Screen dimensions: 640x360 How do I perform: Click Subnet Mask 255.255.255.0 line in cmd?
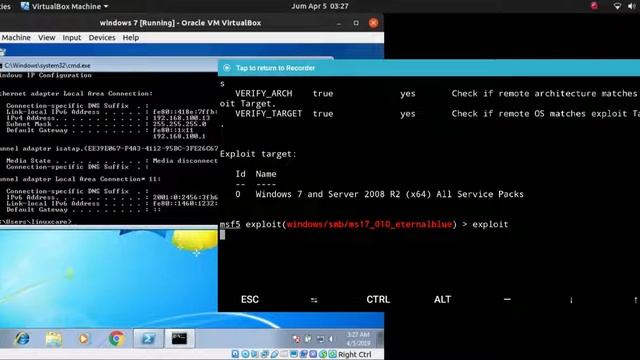[x=106, y=124]
